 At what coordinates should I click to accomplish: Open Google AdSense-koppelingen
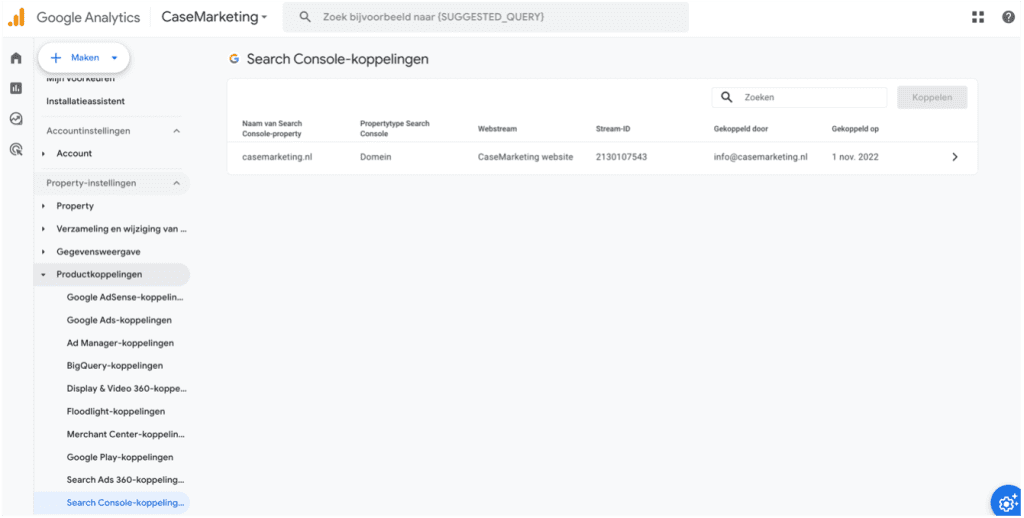point(125,297)
